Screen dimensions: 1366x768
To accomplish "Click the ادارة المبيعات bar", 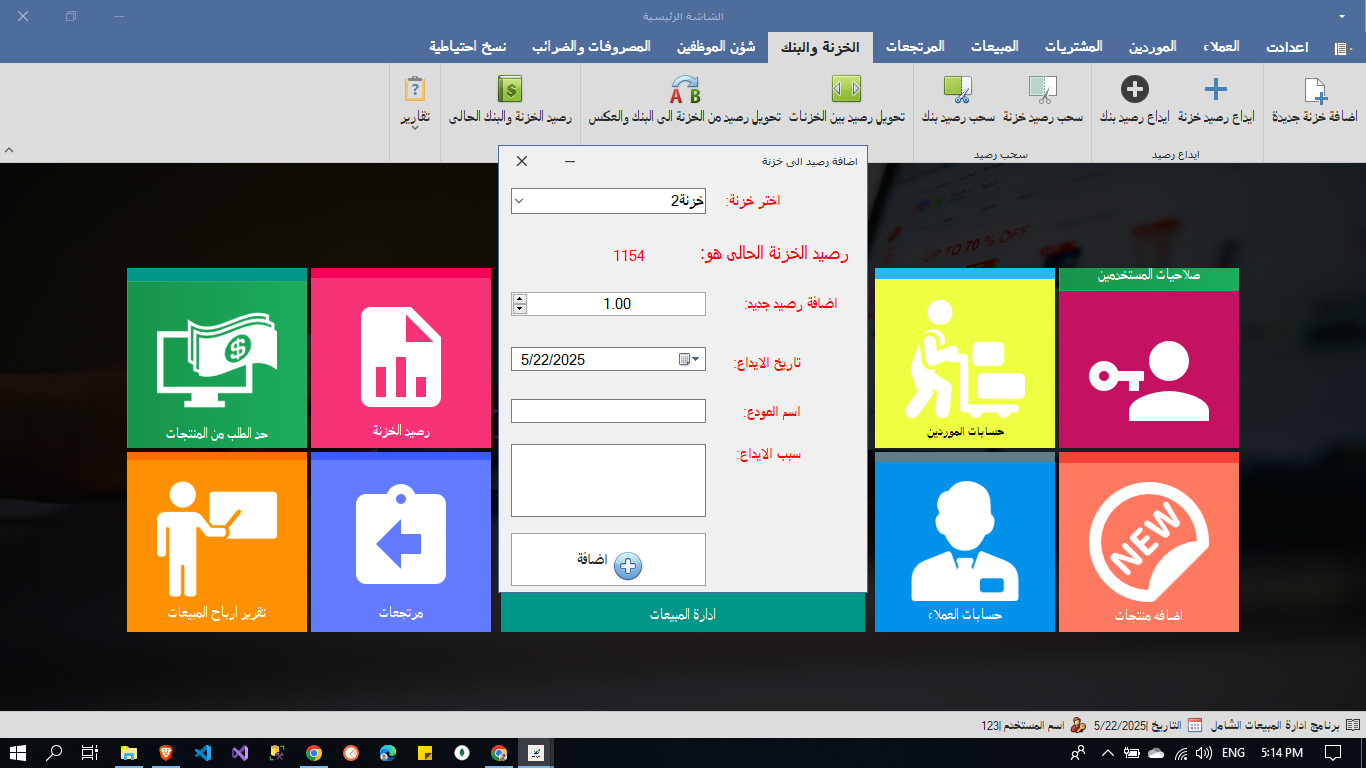I will click(683, 612).
